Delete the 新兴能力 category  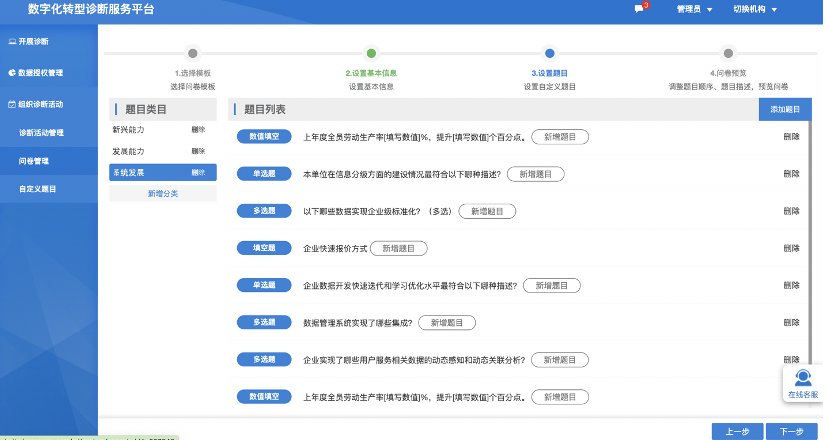point(198,129)
